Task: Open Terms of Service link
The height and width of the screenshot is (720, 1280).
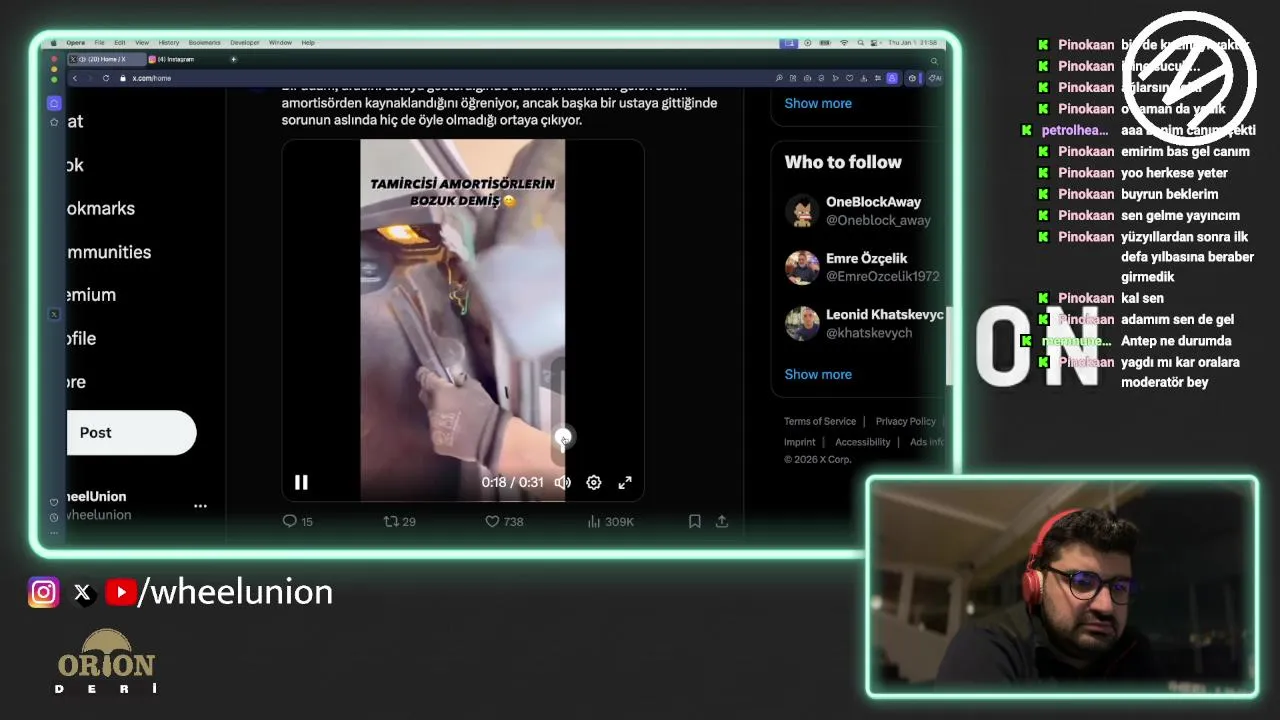Action: [x=820, y=421]
